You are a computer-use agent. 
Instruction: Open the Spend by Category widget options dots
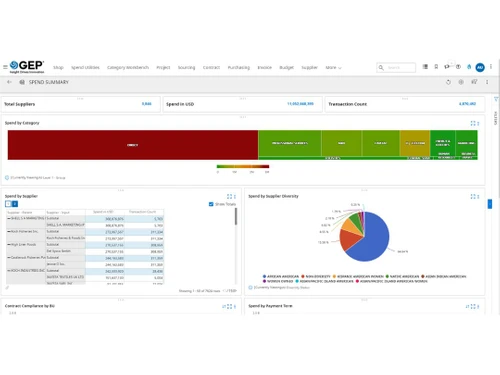click(x=478, y=123)
